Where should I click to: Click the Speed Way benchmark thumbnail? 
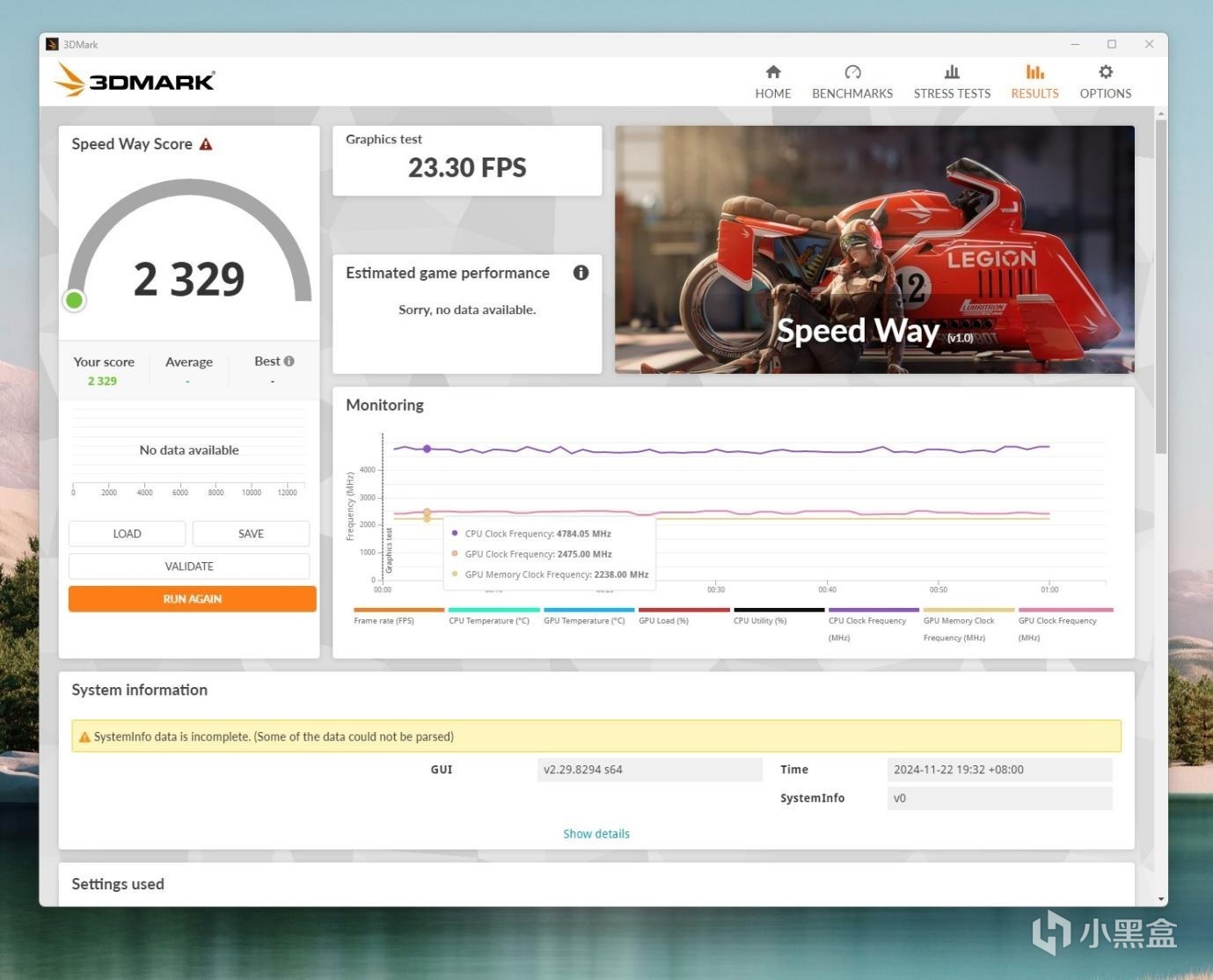[874, 250]
